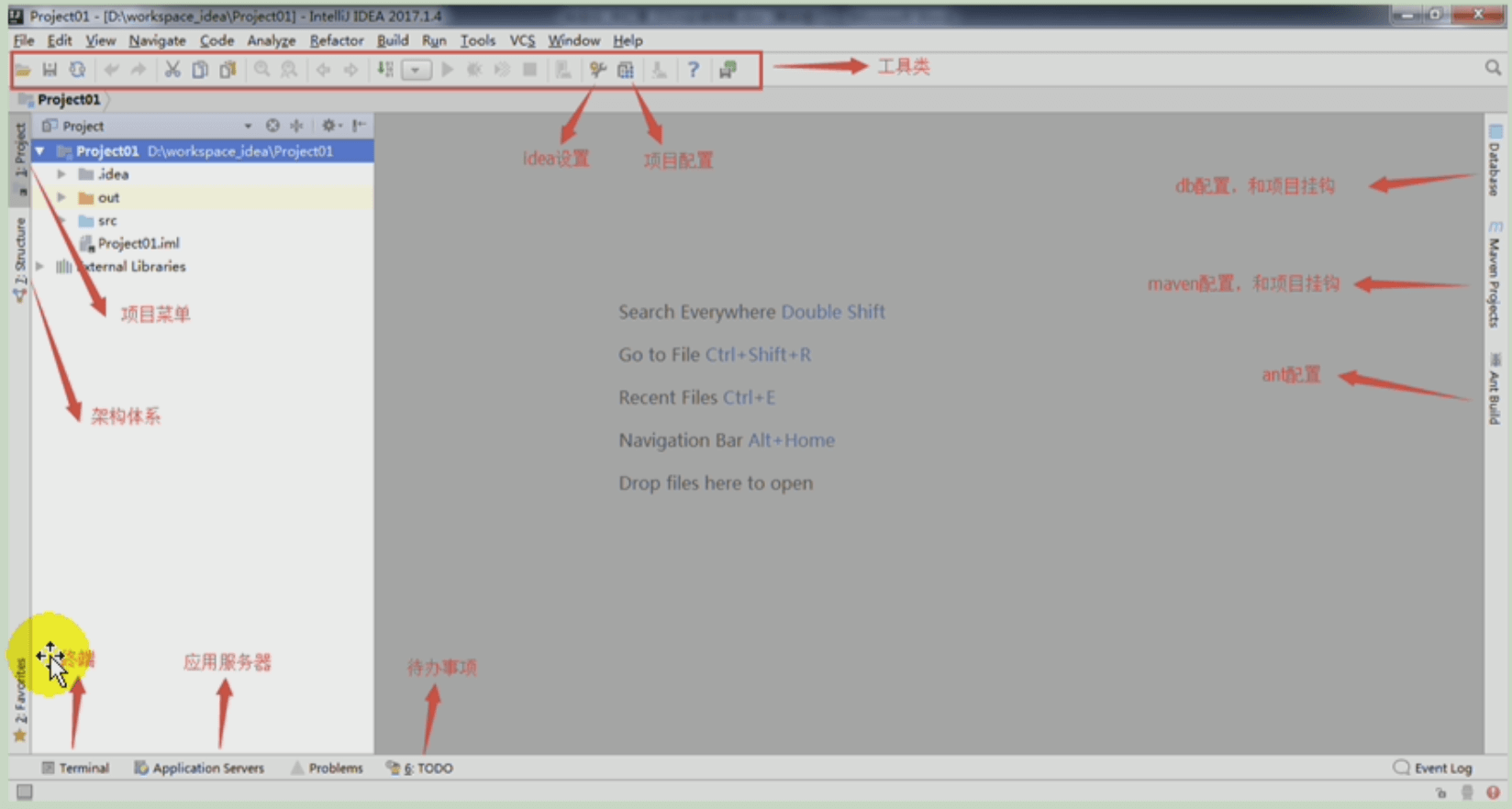Image resolution: width=1512 pixels, height=809 pixels.
Task: Click Project01 in navigation bar
Action: click(x=61, y=99)
